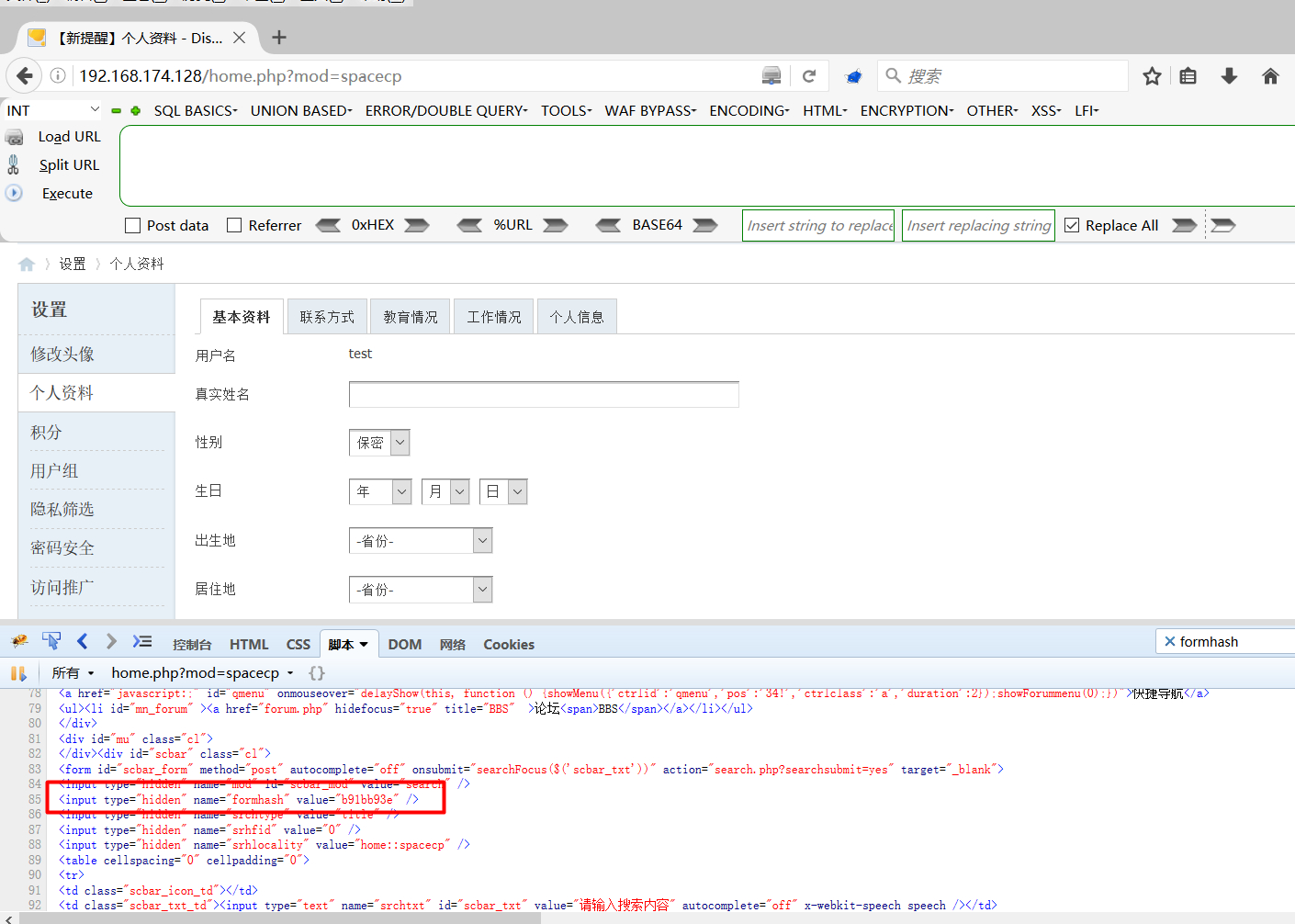Open the birthday 年 dropdown

tap(380, 492)
